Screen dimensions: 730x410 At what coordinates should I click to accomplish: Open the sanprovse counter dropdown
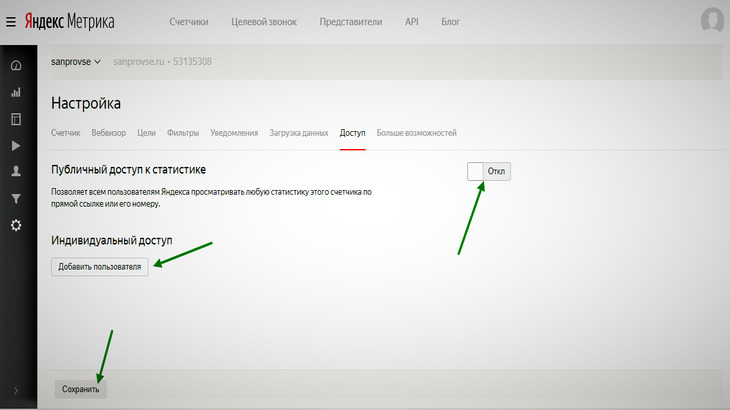tap(76, 61)
